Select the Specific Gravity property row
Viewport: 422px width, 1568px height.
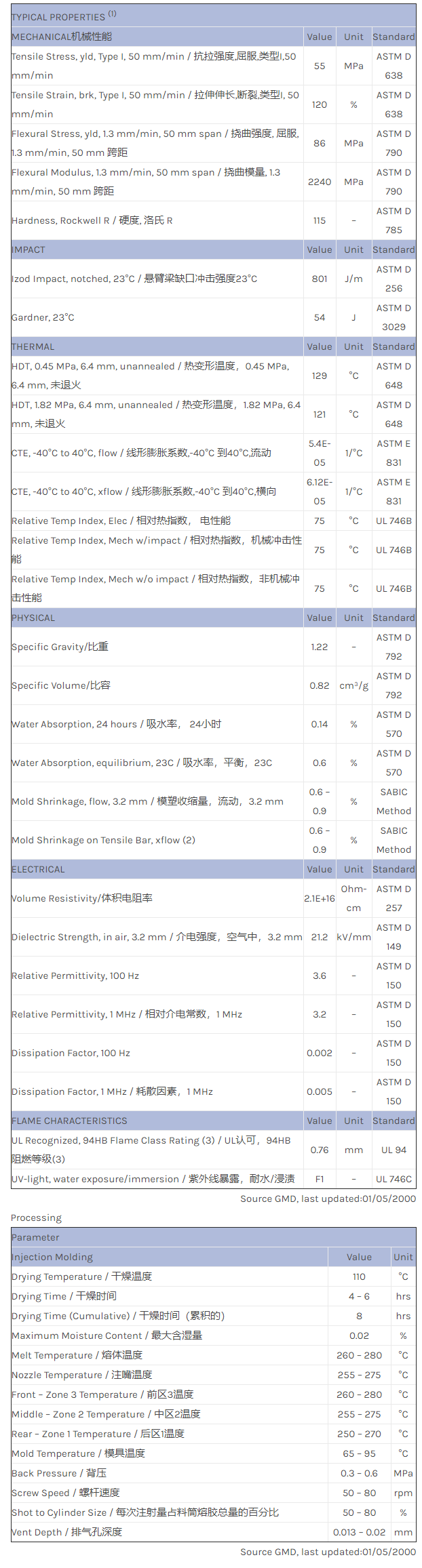(60, 647)
